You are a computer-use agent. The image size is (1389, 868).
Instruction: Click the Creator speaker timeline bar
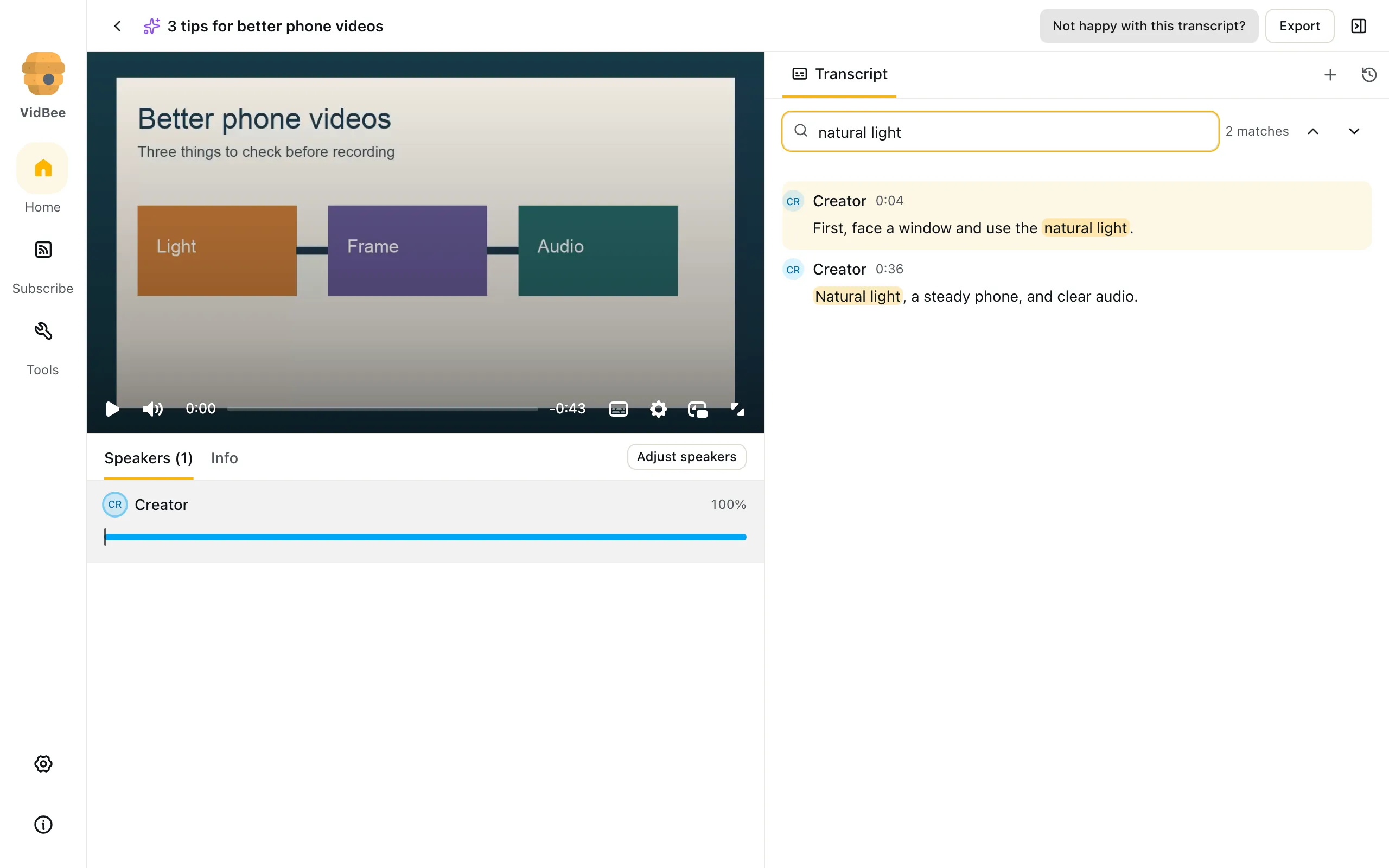click(x=425, y=537)
